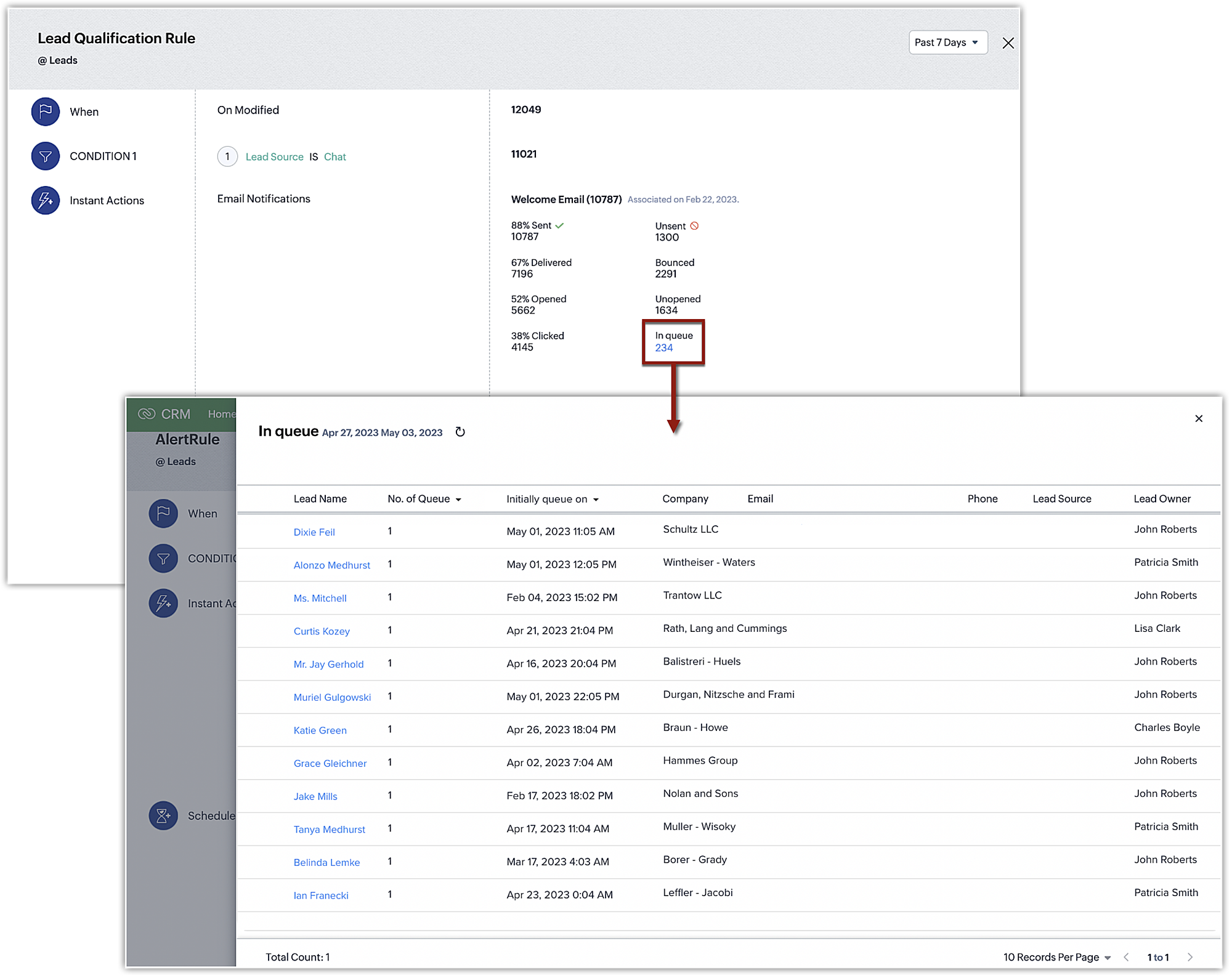The image size is (1232, 978).
Task: Click the Condition 1 number badge
Action: 227,156
